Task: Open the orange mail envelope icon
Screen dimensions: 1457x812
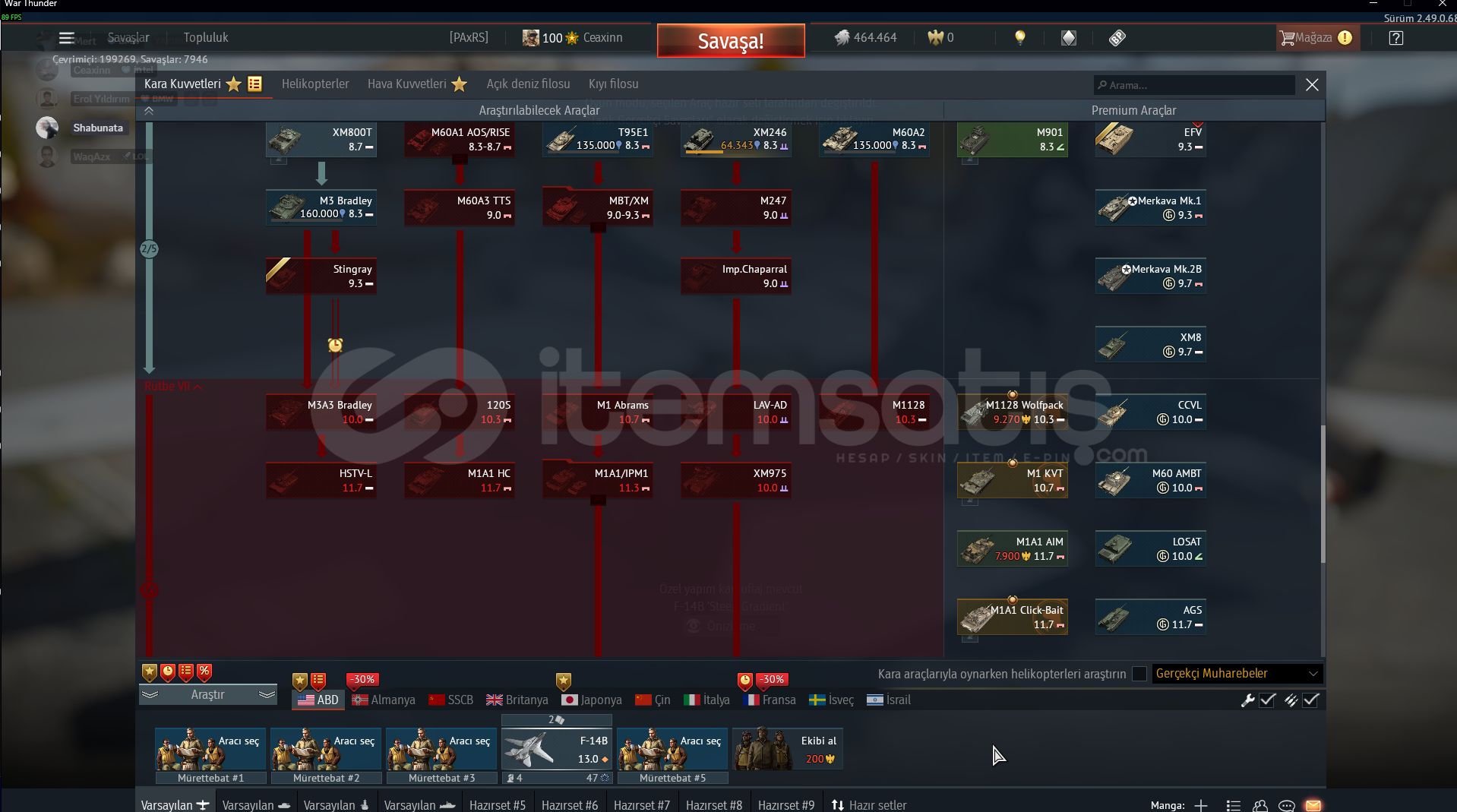Action: [x=1313, y=805]
